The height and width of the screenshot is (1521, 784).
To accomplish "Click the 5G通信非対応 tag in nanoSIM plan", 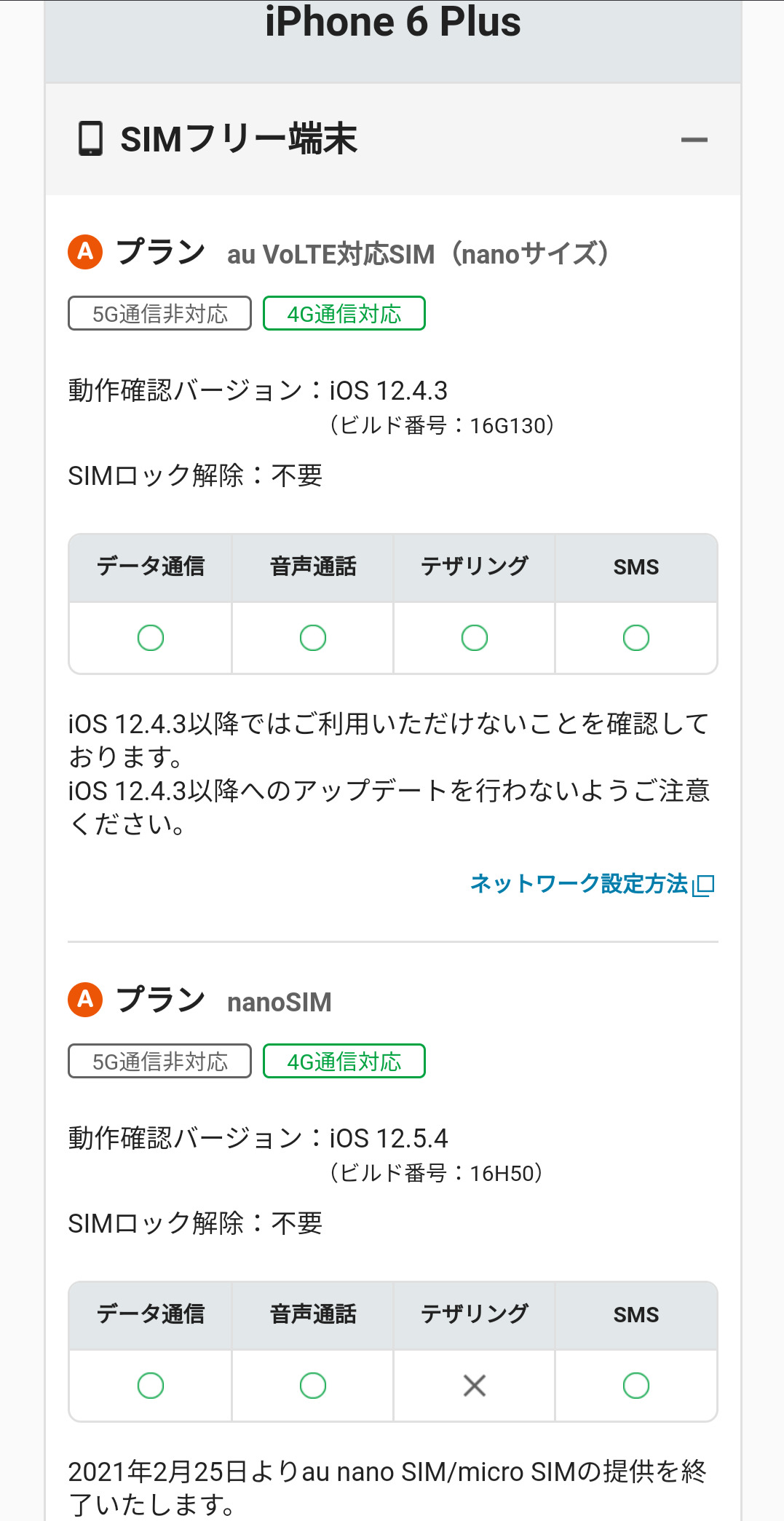I will 159,1062.
